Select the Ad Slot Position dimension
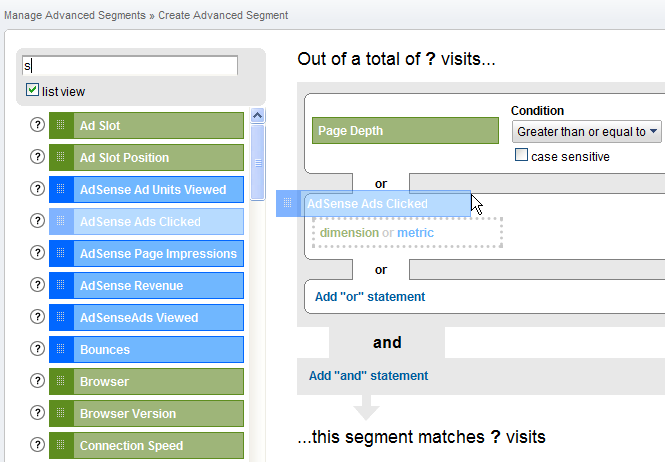 (x=146, y=157)
